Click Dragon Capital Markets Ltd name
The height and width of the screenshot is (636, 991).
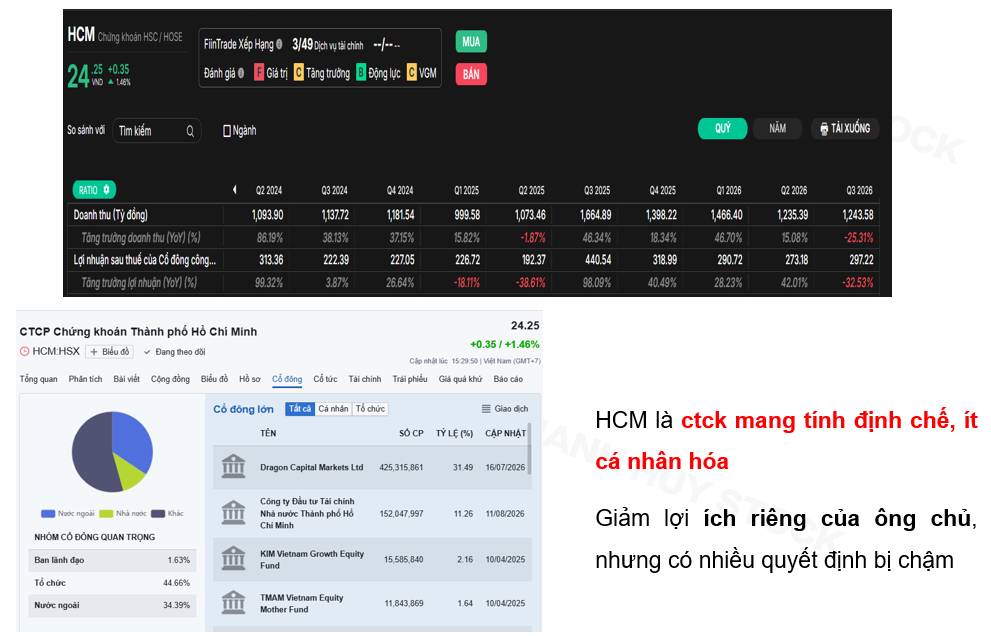tap(312, 467)
